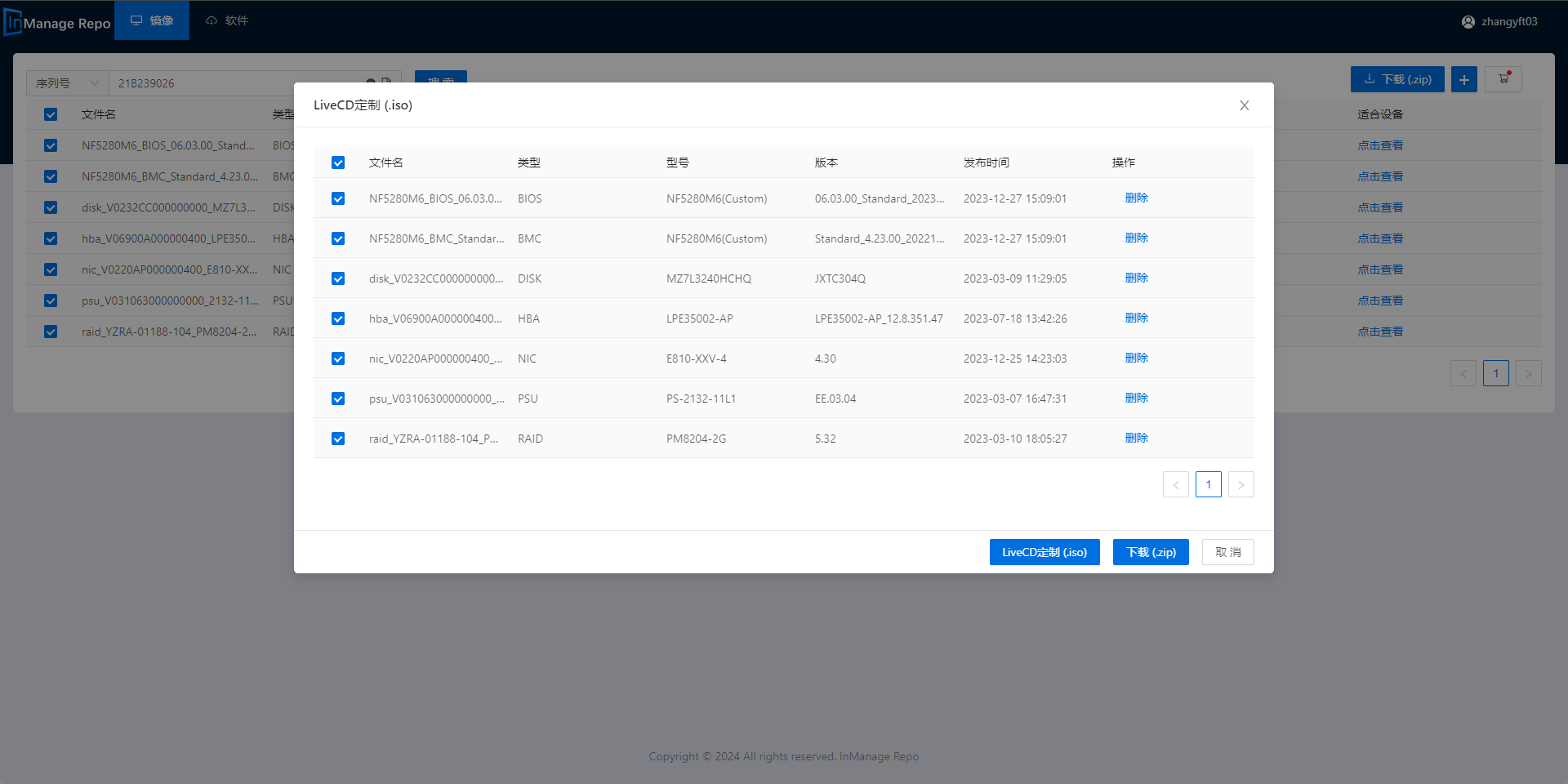Viewport: 1568px width, 784px height.
Task: Close the LiveCD定制 dialog with X
Action: (1244, 105)
